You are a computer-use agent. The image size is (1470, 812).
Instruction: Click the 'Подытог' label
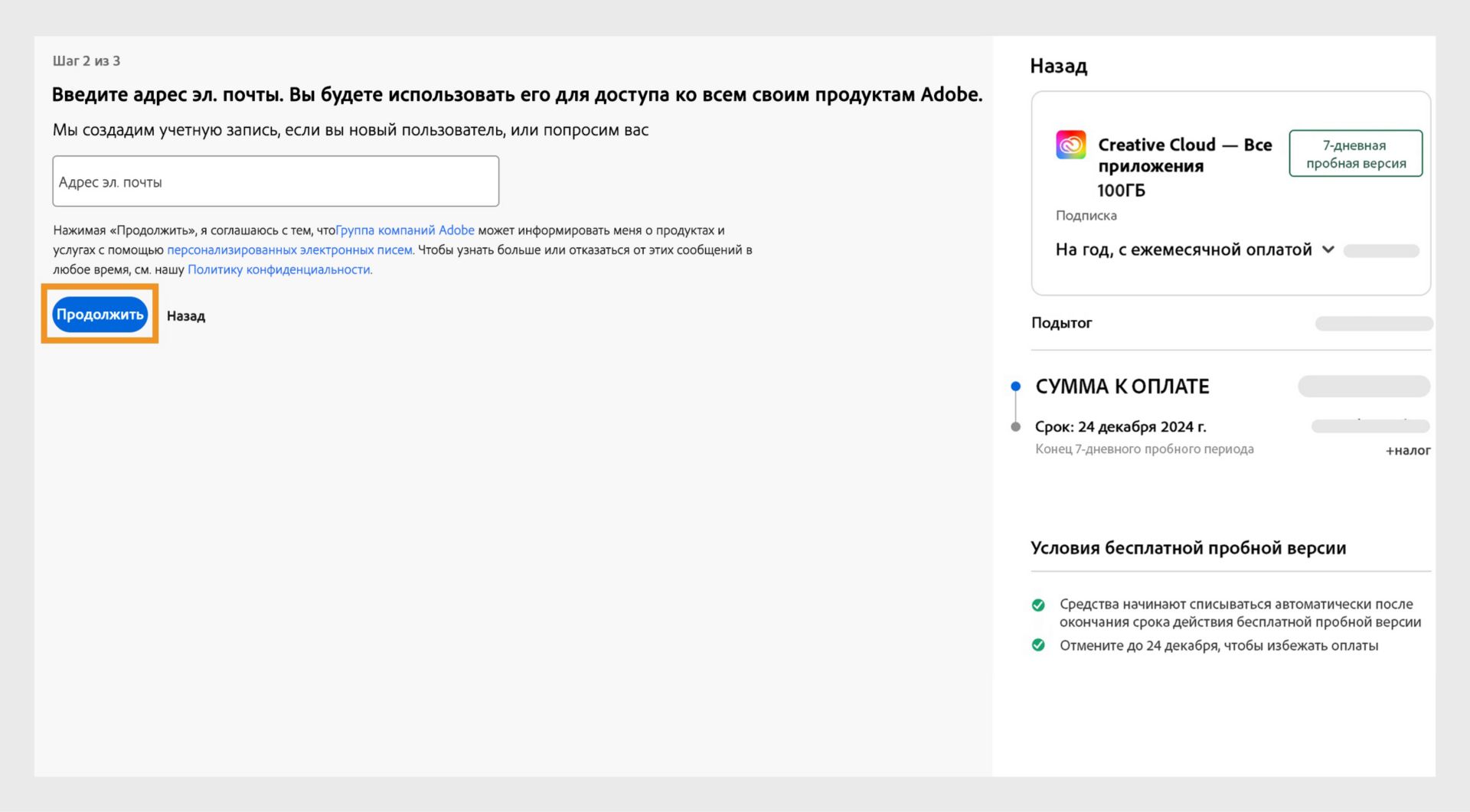(x=1061, y=323)
